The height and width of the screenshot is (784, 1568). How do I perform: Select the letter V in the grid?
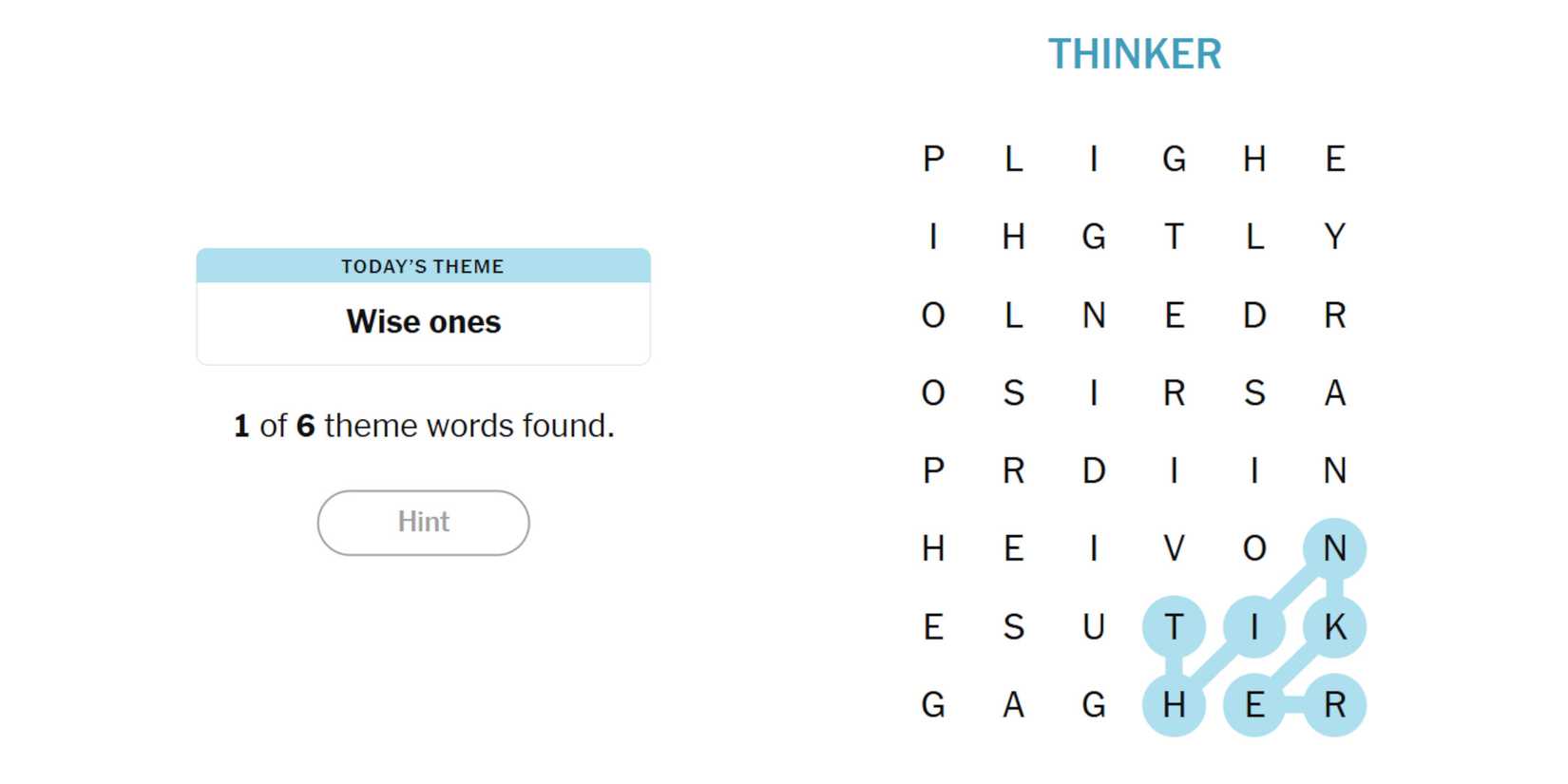click(1174, 548)
